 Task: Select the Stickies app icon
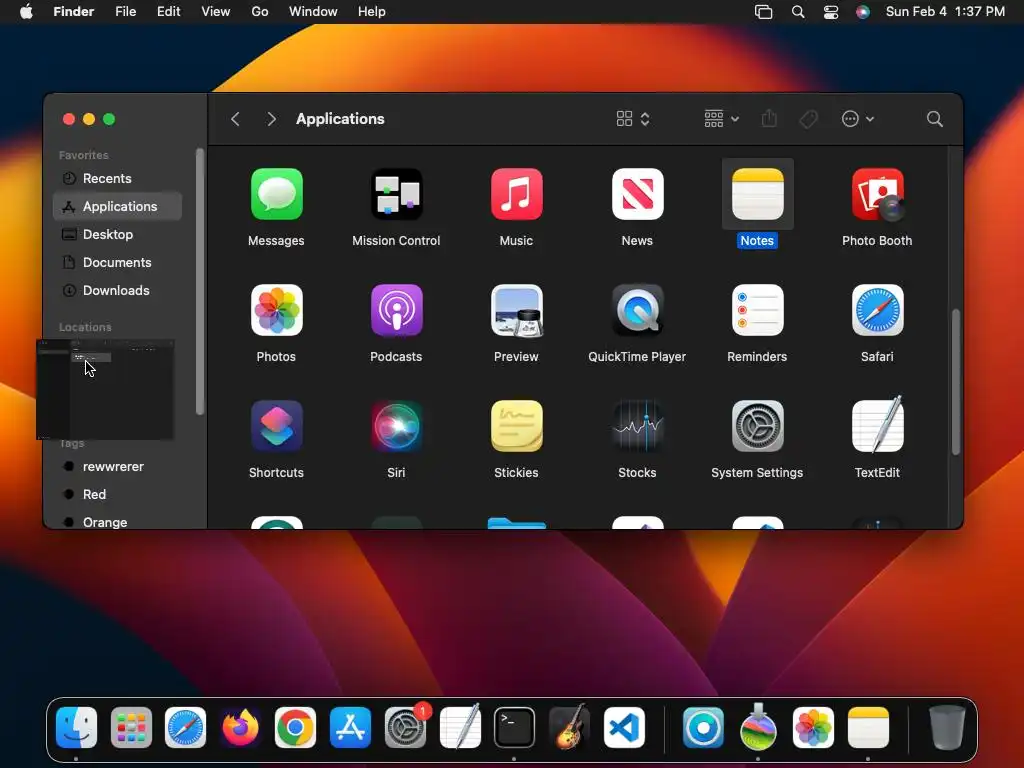pos(517,426)
